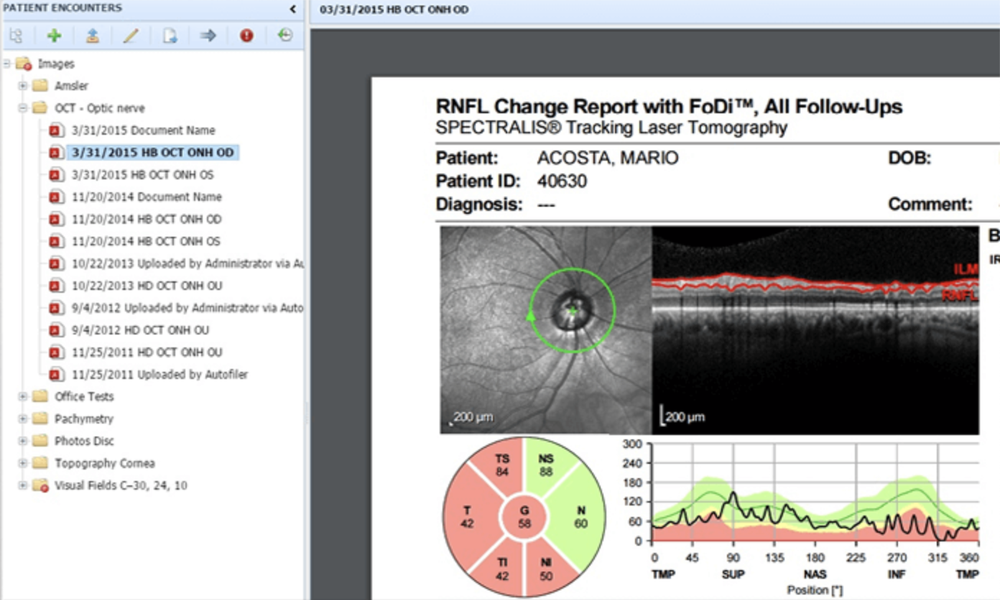Open 10/22/2013 Uploaded by Administrator entry
The height and width of the screenshot is (600, 1000).
[x=188, y=263]
